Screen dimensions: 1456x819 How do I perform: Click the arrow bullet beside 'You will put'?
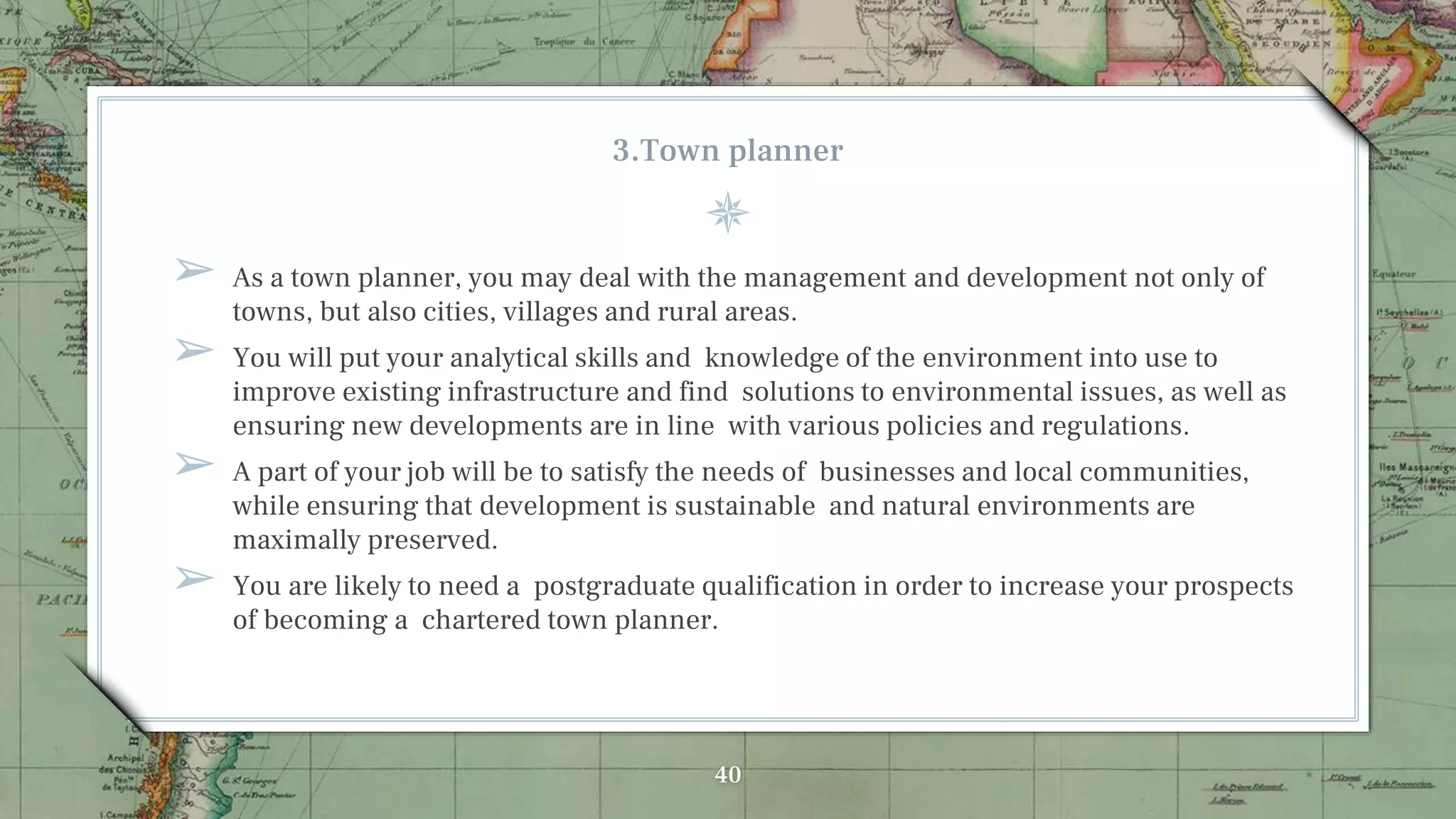click(x=194, y=350)
